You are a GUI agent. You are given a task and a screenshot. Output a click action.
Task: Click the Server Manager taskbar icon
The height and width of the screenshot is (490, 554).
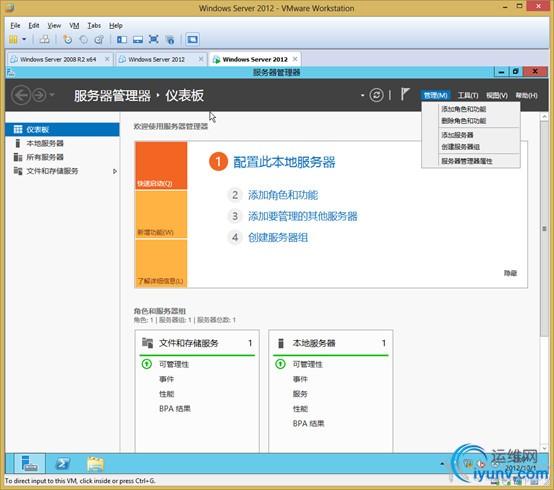[x=30, y=464]
